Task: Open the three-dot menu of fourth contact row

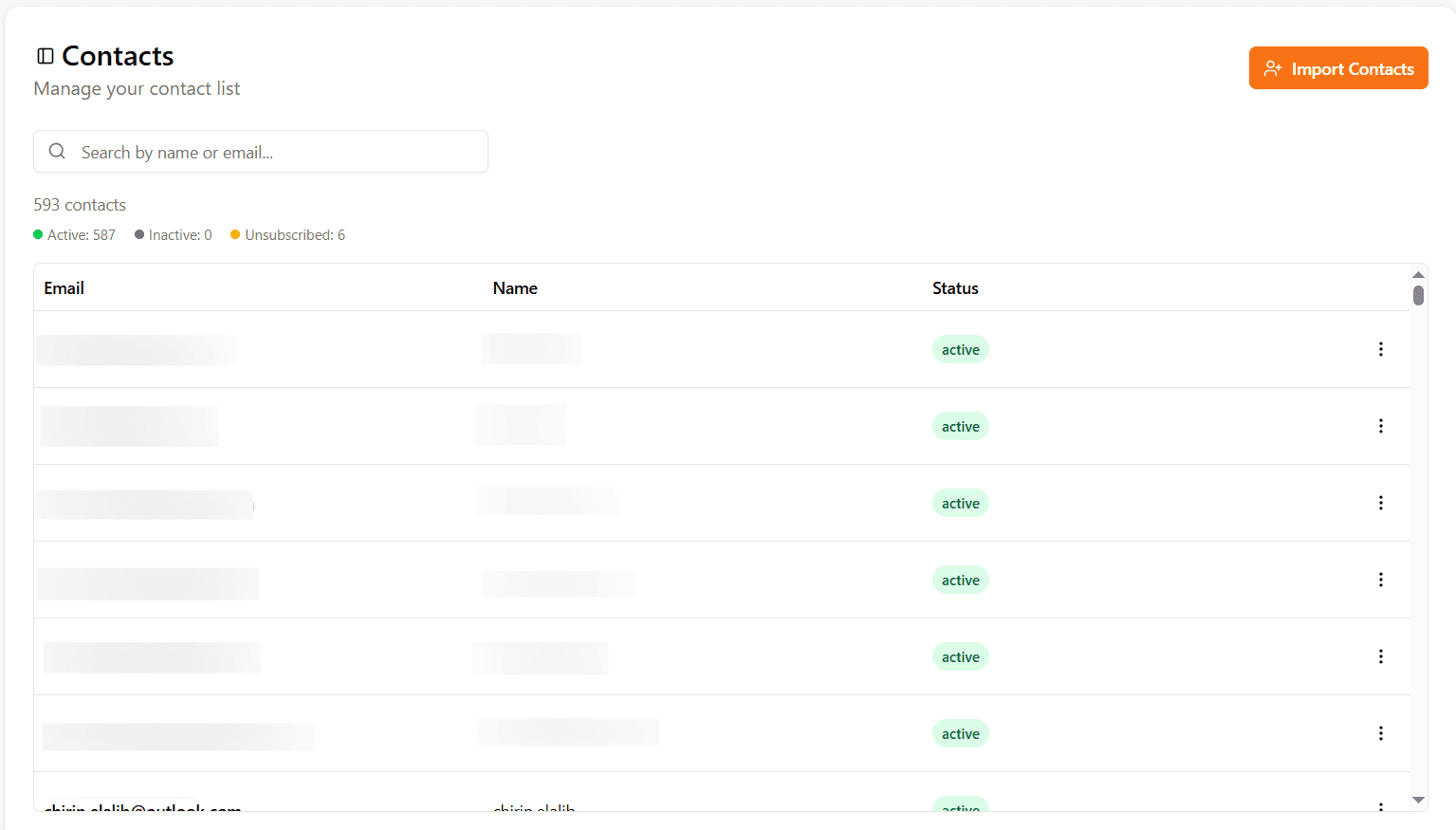Action: coord(1380,580)
